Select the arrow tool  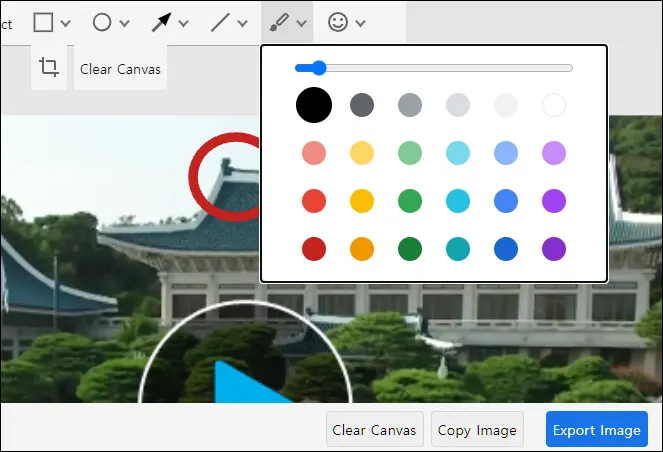point(162,22)
